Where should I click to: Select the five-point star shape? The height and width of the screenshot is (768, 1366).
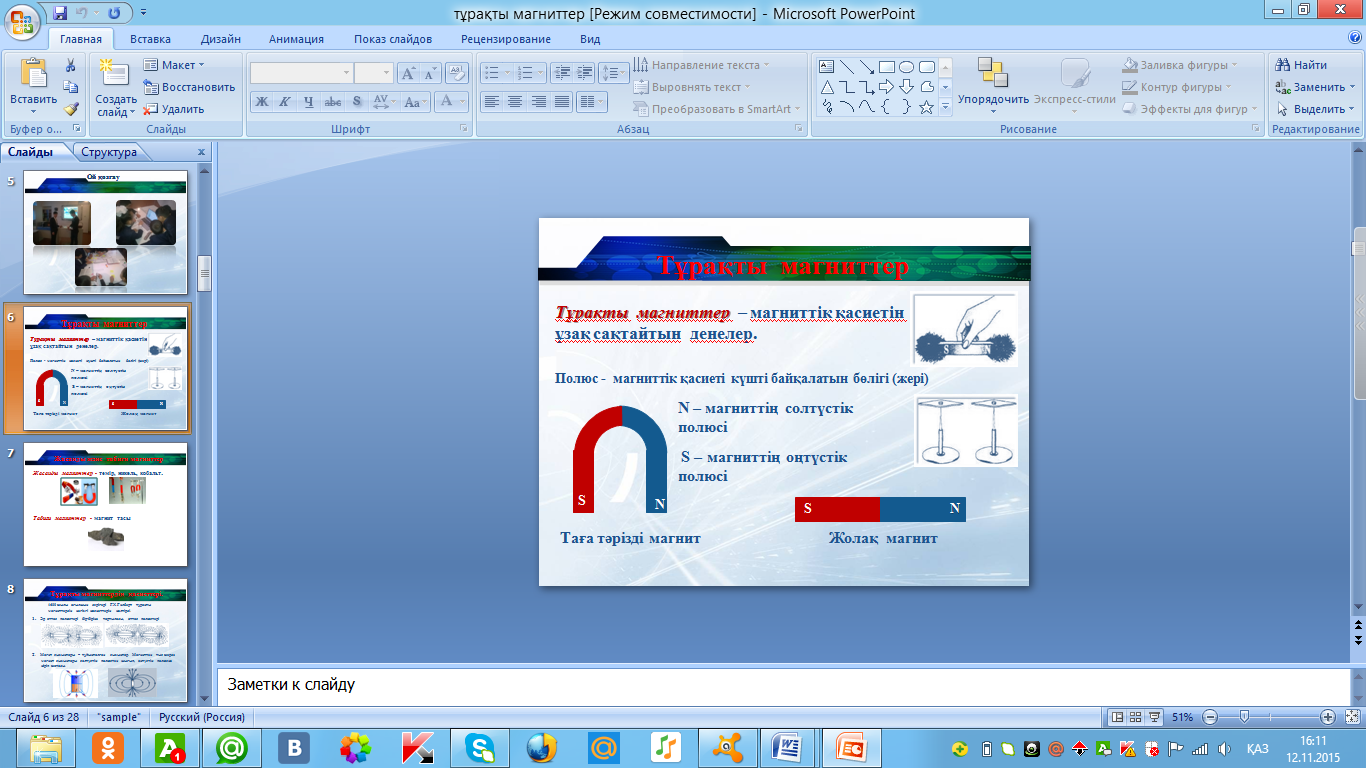click(x=926, y=106)
